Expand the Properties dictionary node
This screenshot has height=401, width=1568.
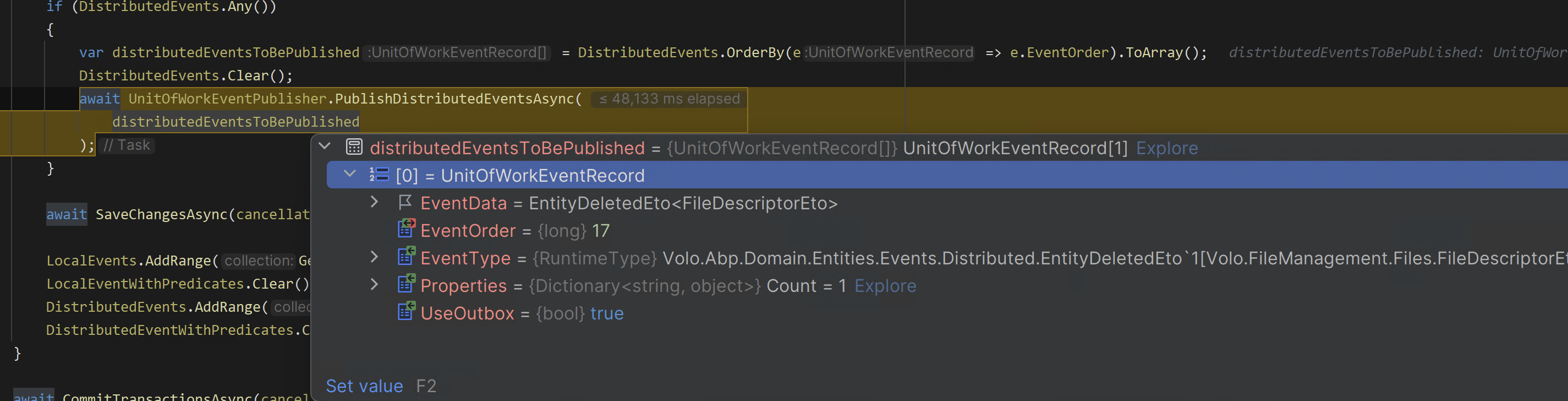(x=374, y=285)
